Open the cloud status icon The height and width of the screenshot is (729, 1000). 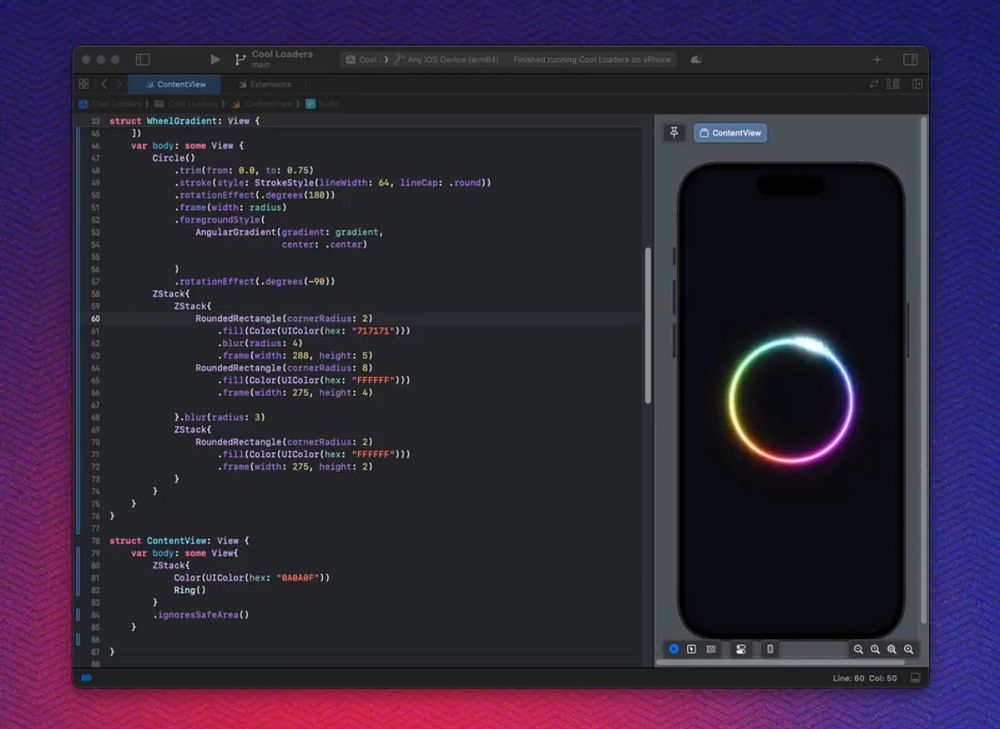tap(696, 59)
